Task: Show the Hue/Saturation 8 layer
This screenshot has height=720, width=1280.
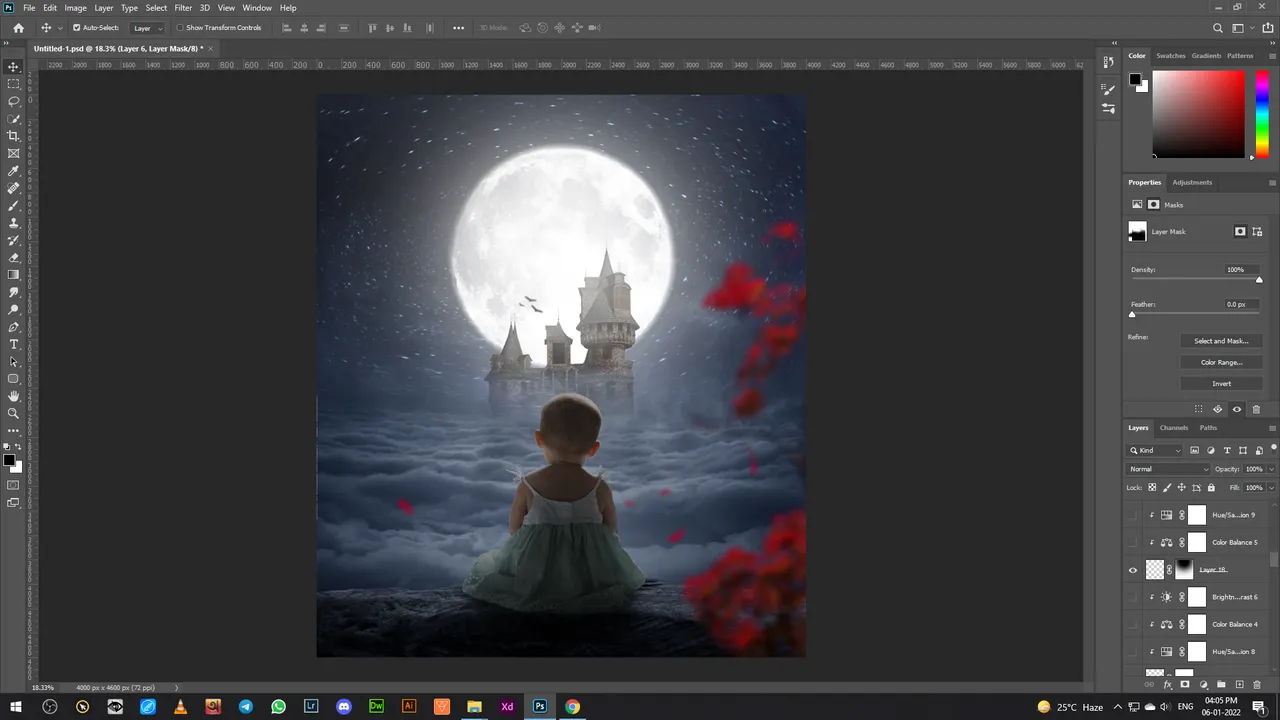Action: click(x=1133, y=651)
